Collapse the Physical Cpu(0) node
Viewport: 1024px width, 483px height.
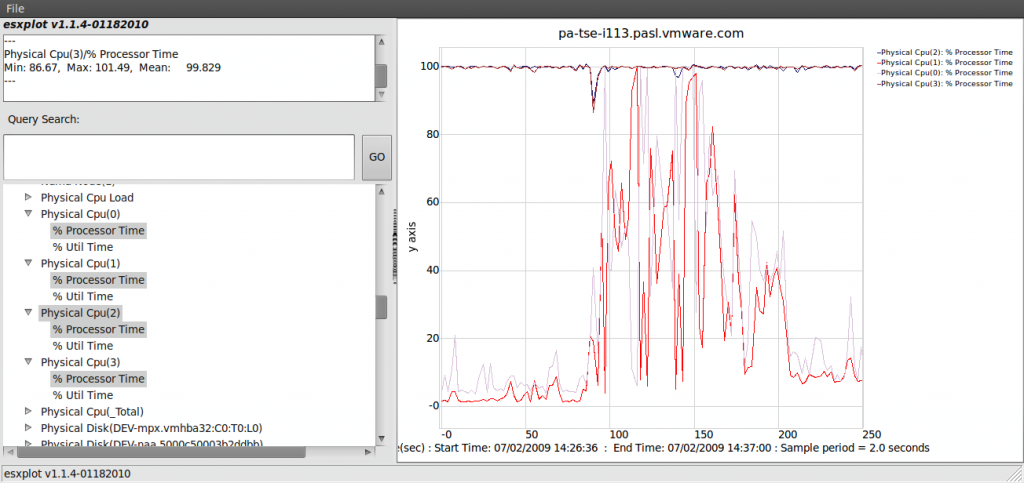pos(28,213)
